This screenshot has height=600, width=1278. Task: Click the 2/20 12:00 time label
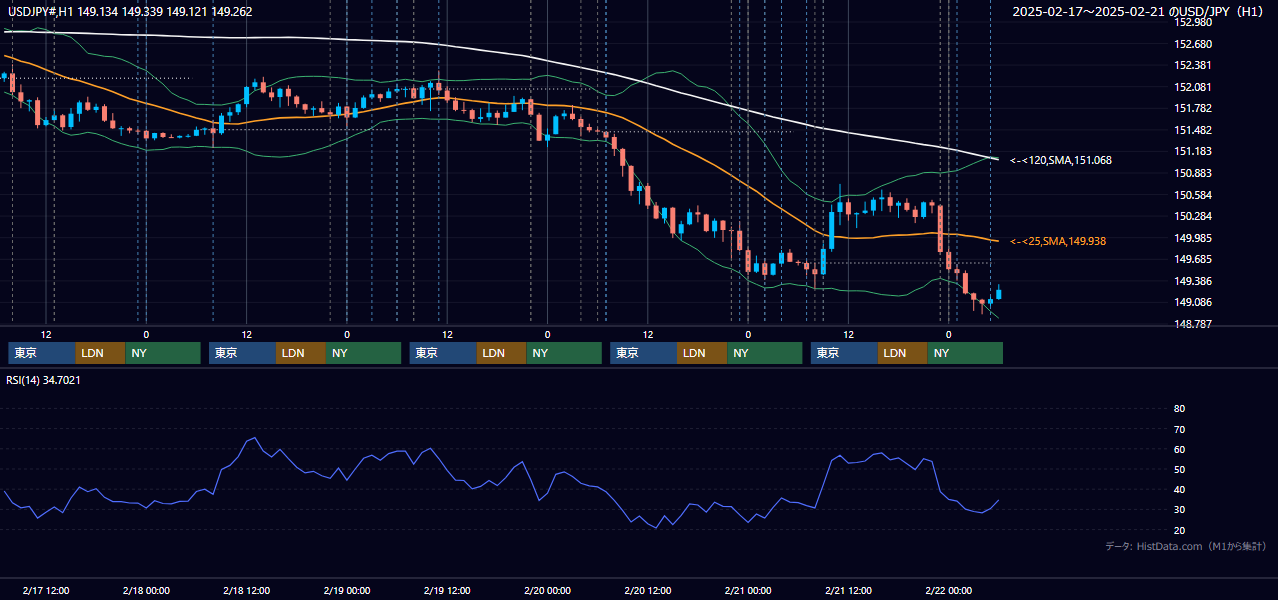pyautogui.click(x=647, y=591)
